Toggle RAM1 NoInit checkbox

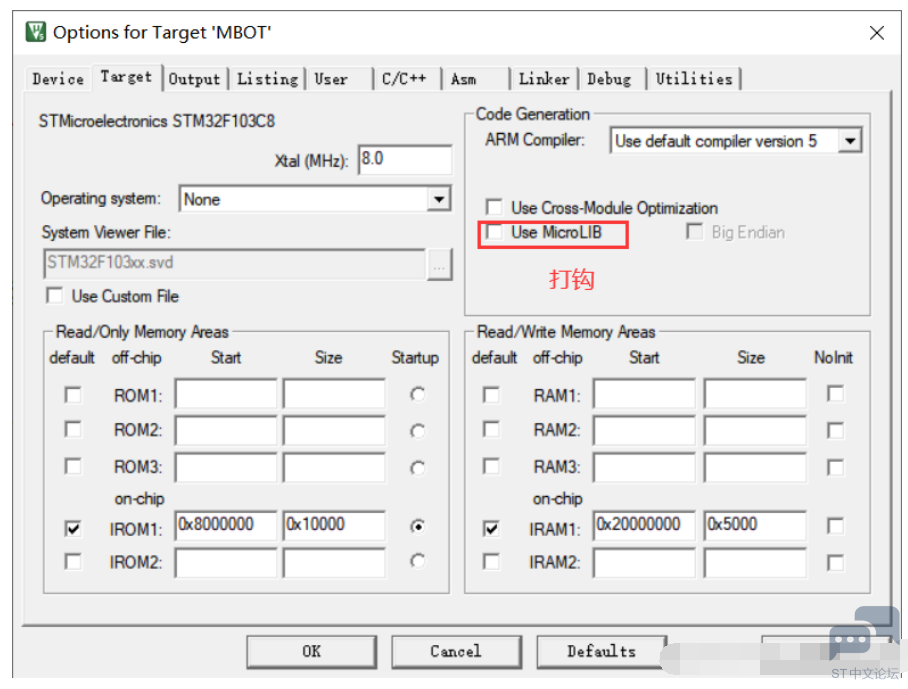836,394
